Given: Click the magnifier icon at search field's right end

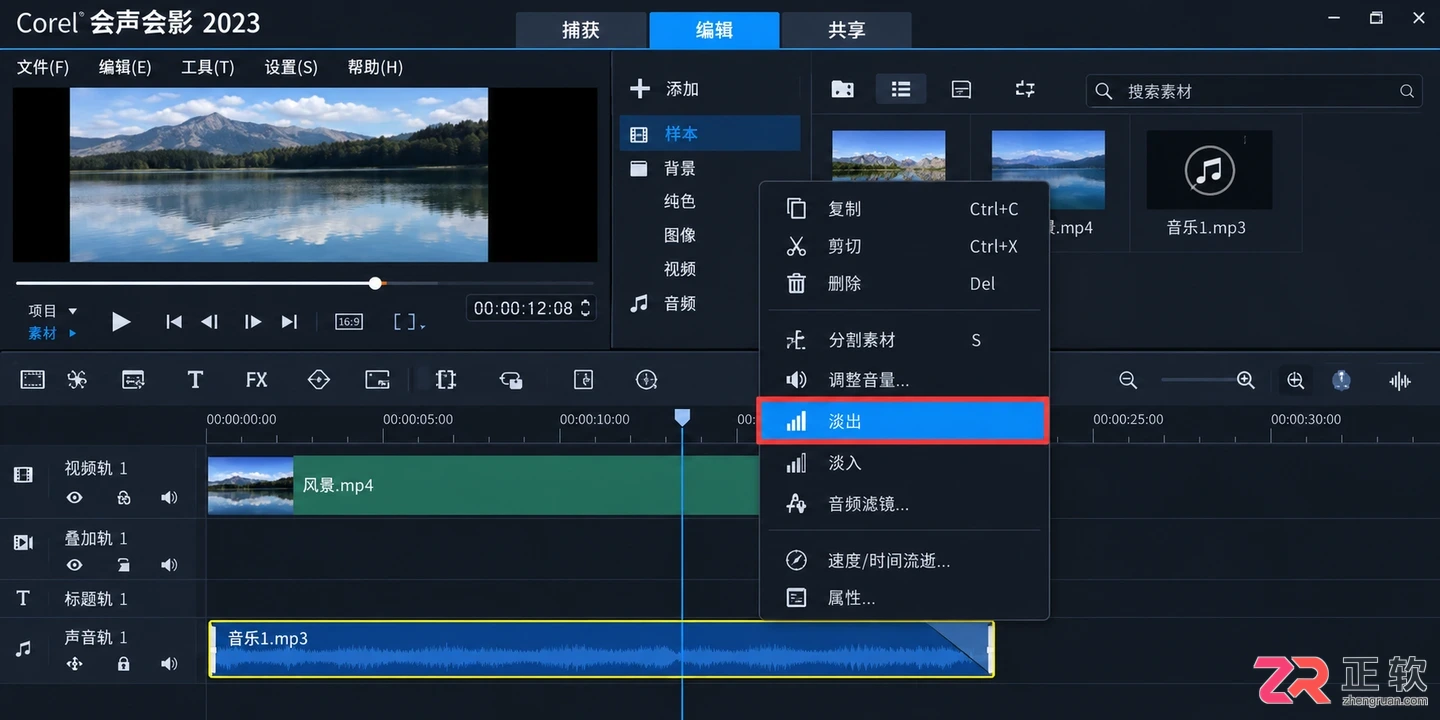Looking at the screenshot, I should [x=1407, y=91].
